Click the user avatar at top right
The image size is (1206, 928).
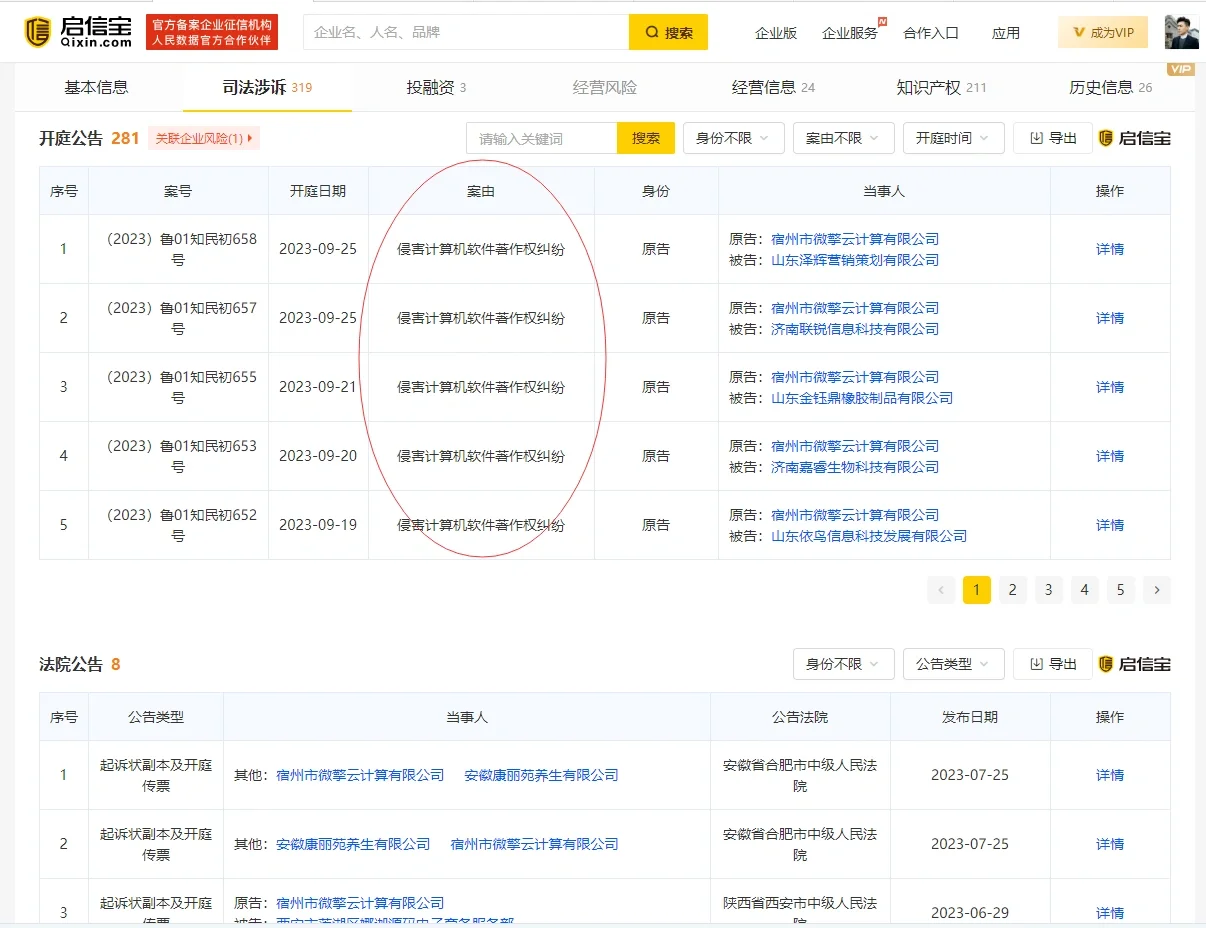point(1182,31)
